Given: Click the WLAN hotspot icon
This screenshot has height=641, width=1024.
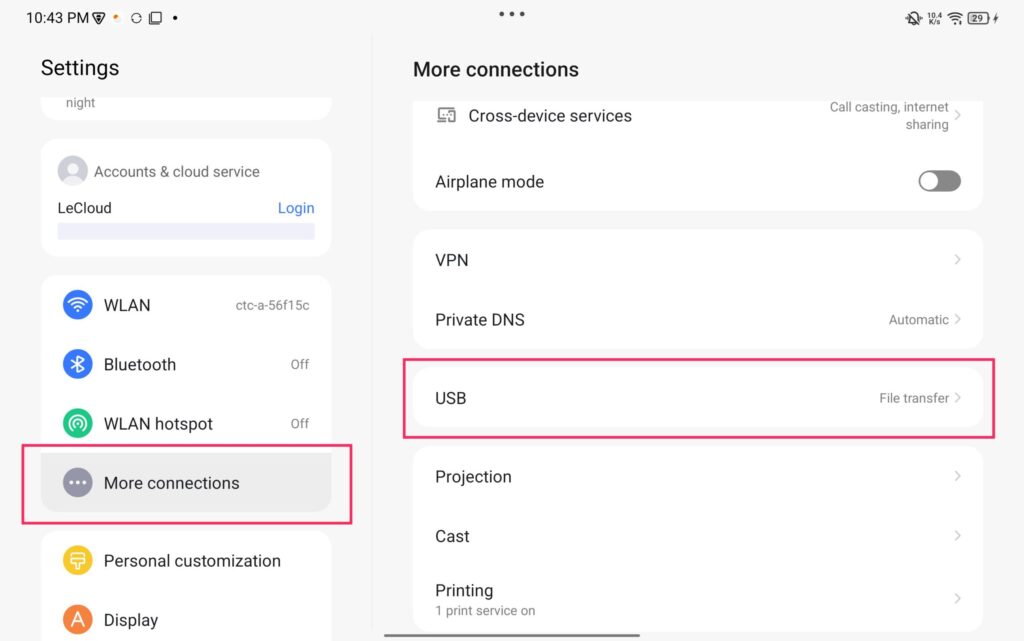Looking at the screenshot, I should [x=77, y=424].
